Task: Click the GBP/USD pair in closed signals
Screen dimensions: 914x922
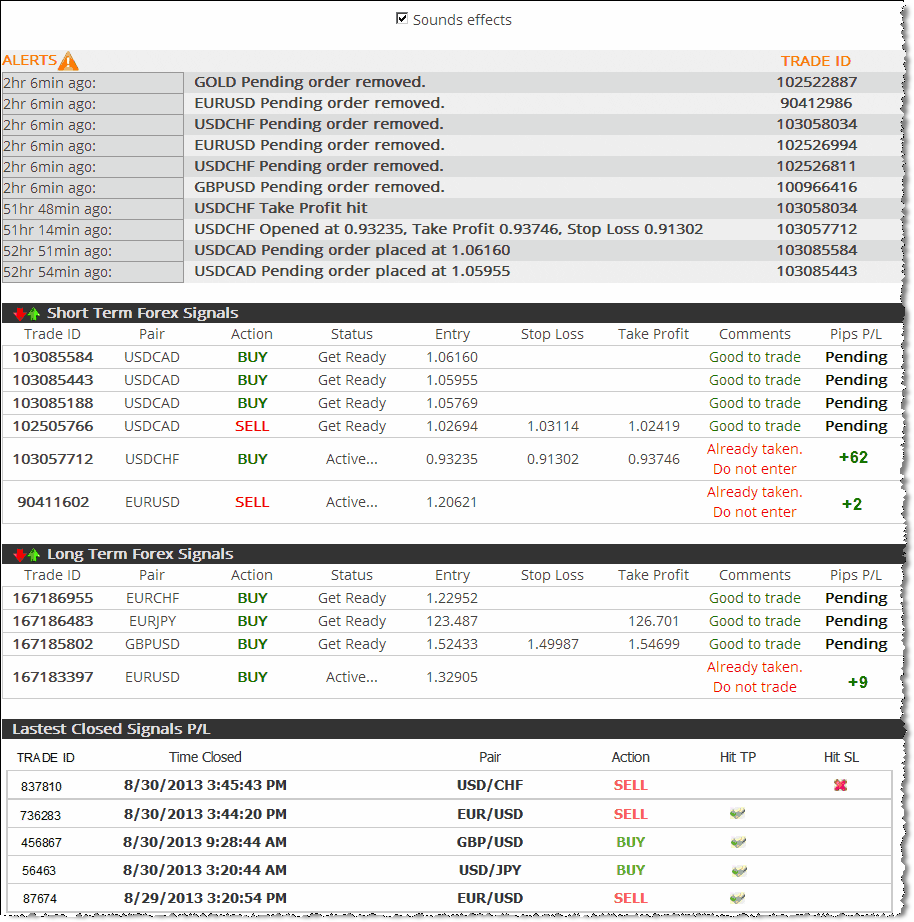Action: click(490, 842)
